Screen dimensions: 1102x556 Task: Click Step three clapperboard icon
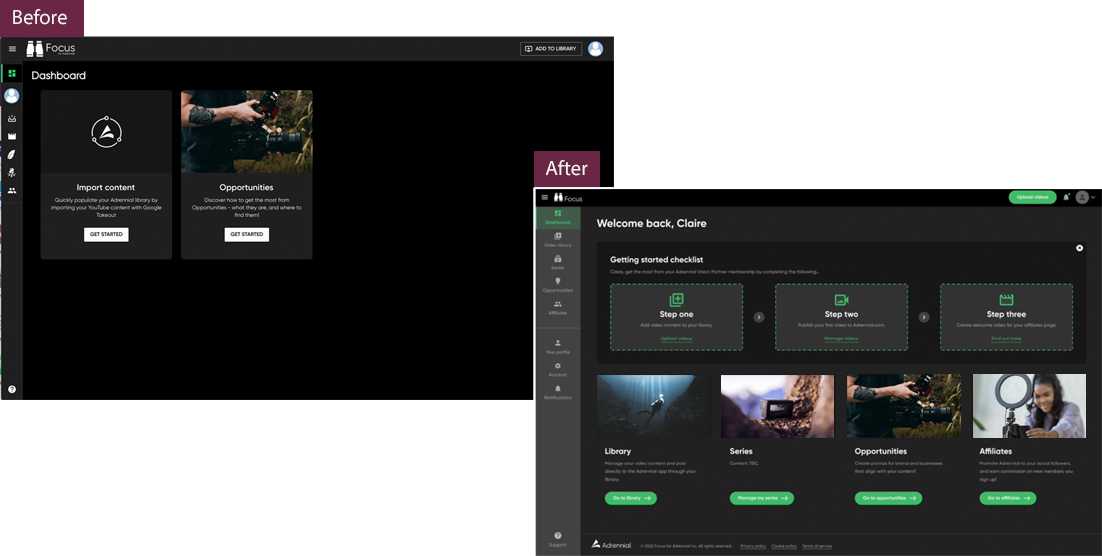[x=1006, y=300]
